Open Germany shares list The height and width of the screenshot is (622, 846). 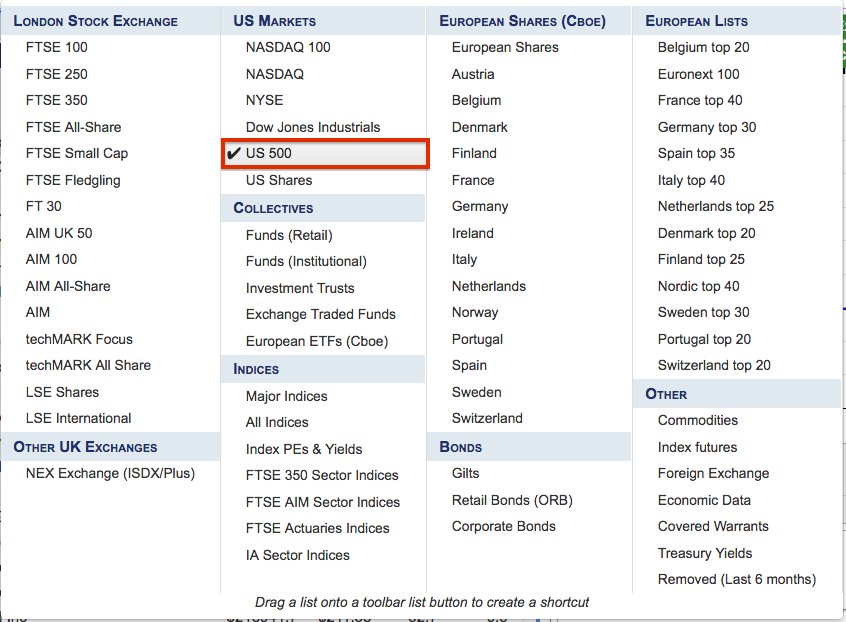(480, 207)
